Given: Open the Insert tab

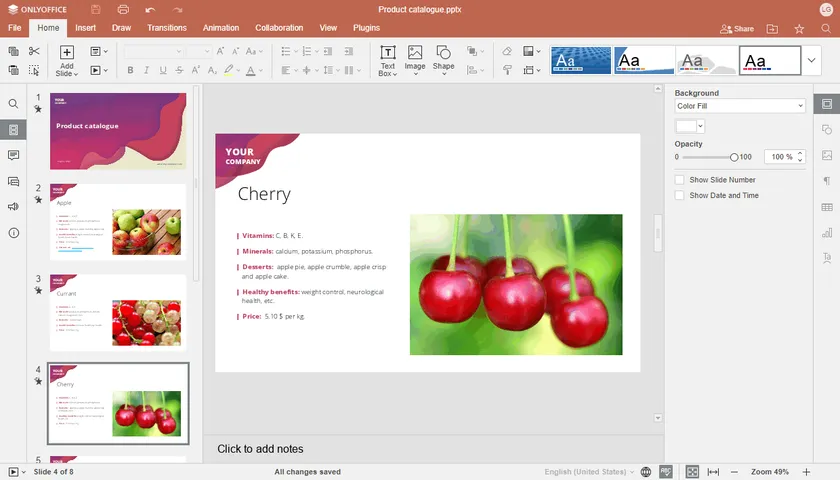Looking at the screenshot, I should click(x=85, y=28).
